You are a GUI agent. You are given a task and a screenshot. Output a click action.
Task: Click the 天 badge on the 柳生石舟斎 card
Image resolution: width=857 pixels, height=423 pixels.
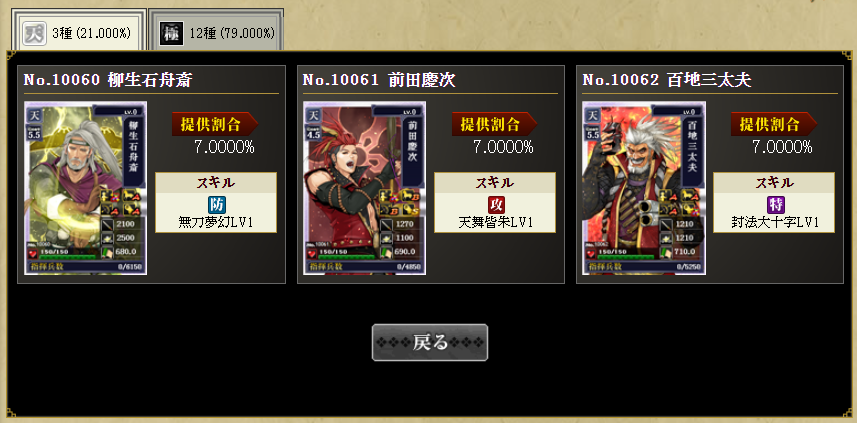coord(34,115)
